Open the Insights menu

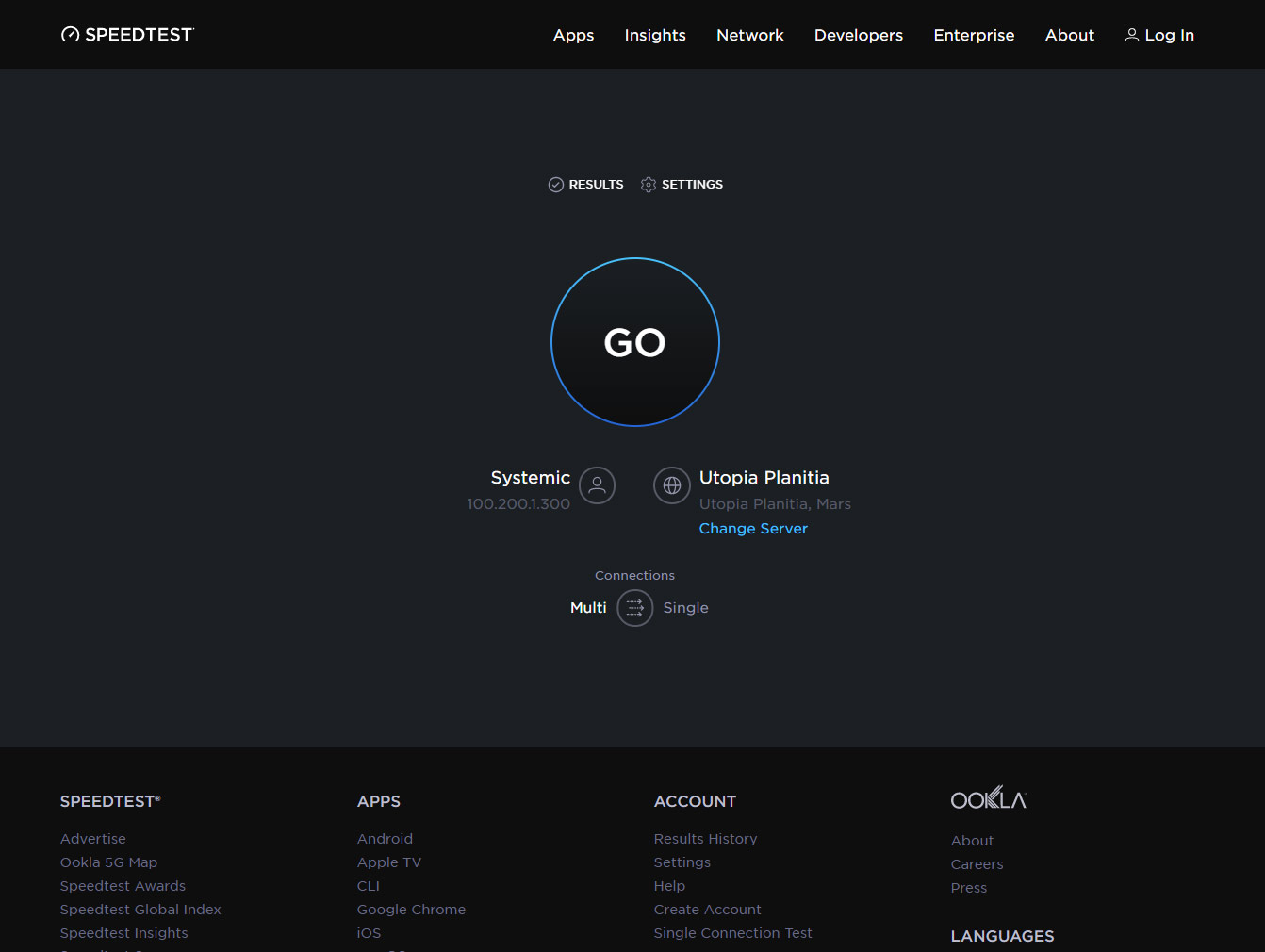[x=655, y=35]
